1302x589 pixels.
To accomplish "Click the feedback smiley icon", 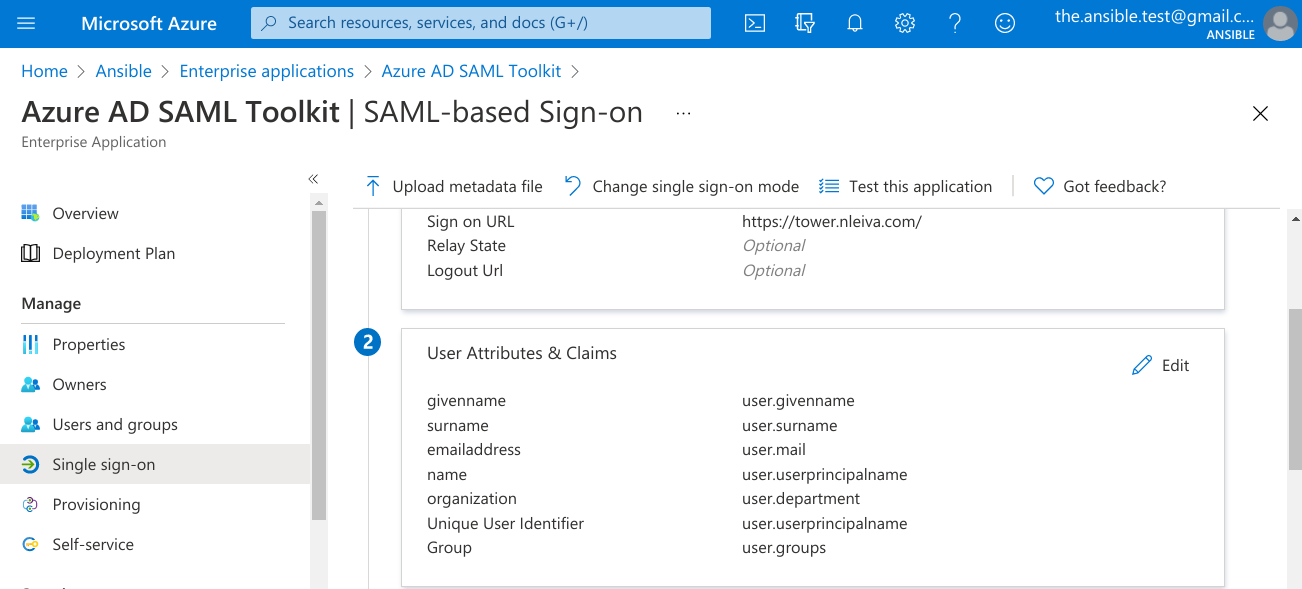I will (1005, 23).
